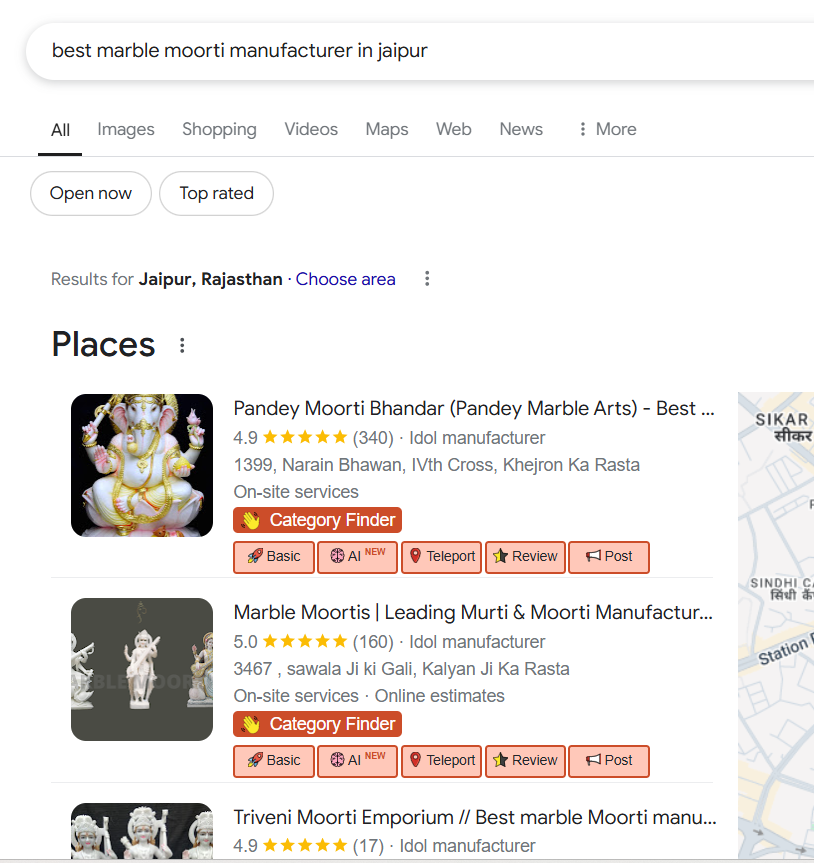Open Pandey Moorti Bhandar listing title
Image resolution: width=814 pixels, height=863 pixels.
[473, 408]
